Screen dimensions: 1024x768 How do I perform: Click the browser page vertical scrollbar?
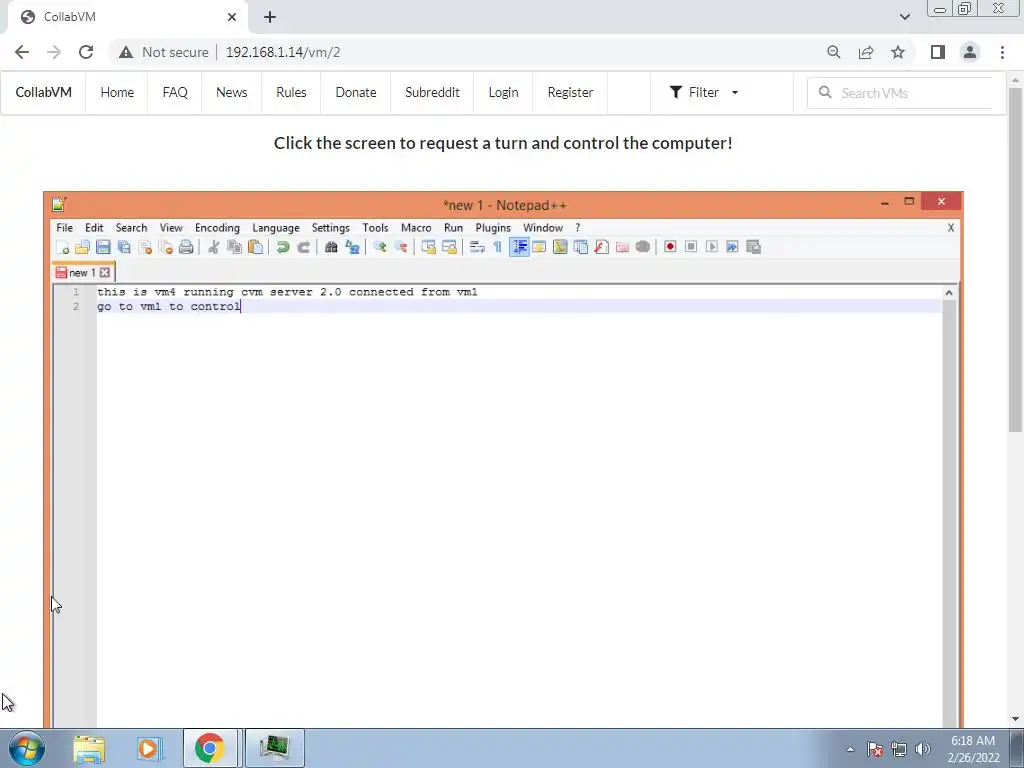pyautogui.click(x=1015, y=259)
